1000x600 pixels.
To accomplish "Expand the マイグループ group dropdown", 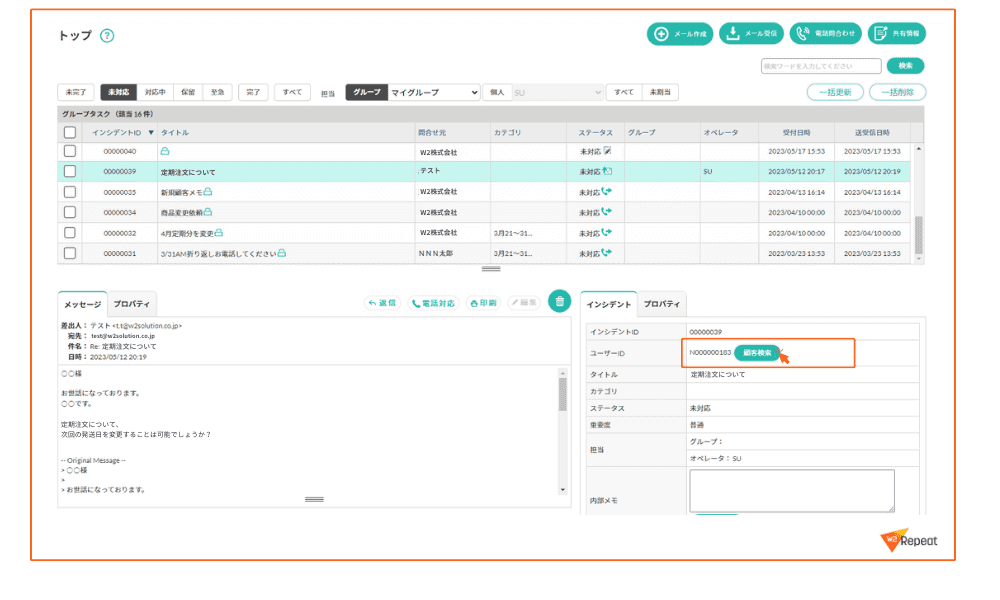I will click(434, 92).
